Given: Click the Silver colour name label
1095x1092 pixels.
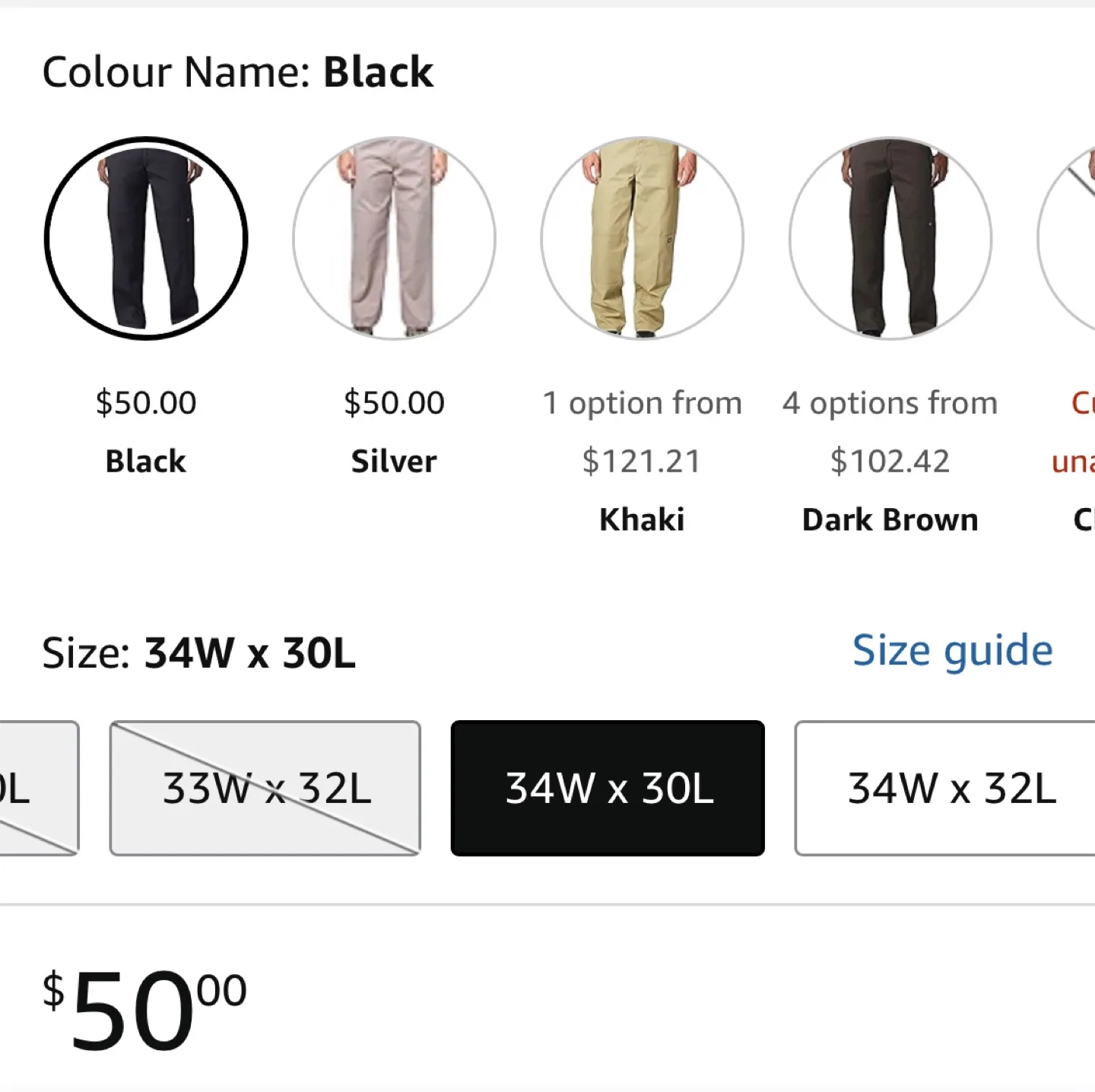Looking at the screenshot, I should pos(394,462).
